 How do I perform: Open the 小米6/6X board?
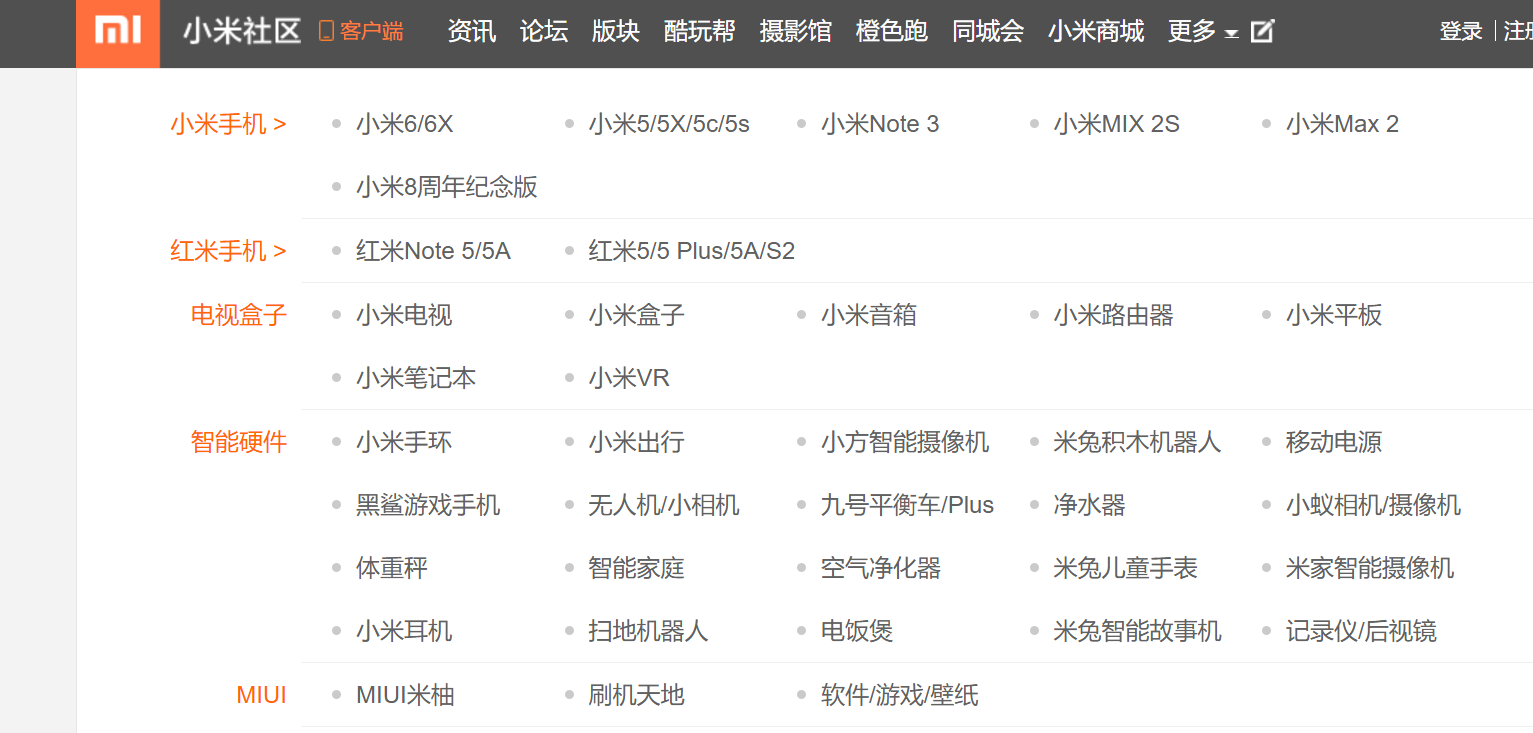pyautogui.click(x=405, y=124)
